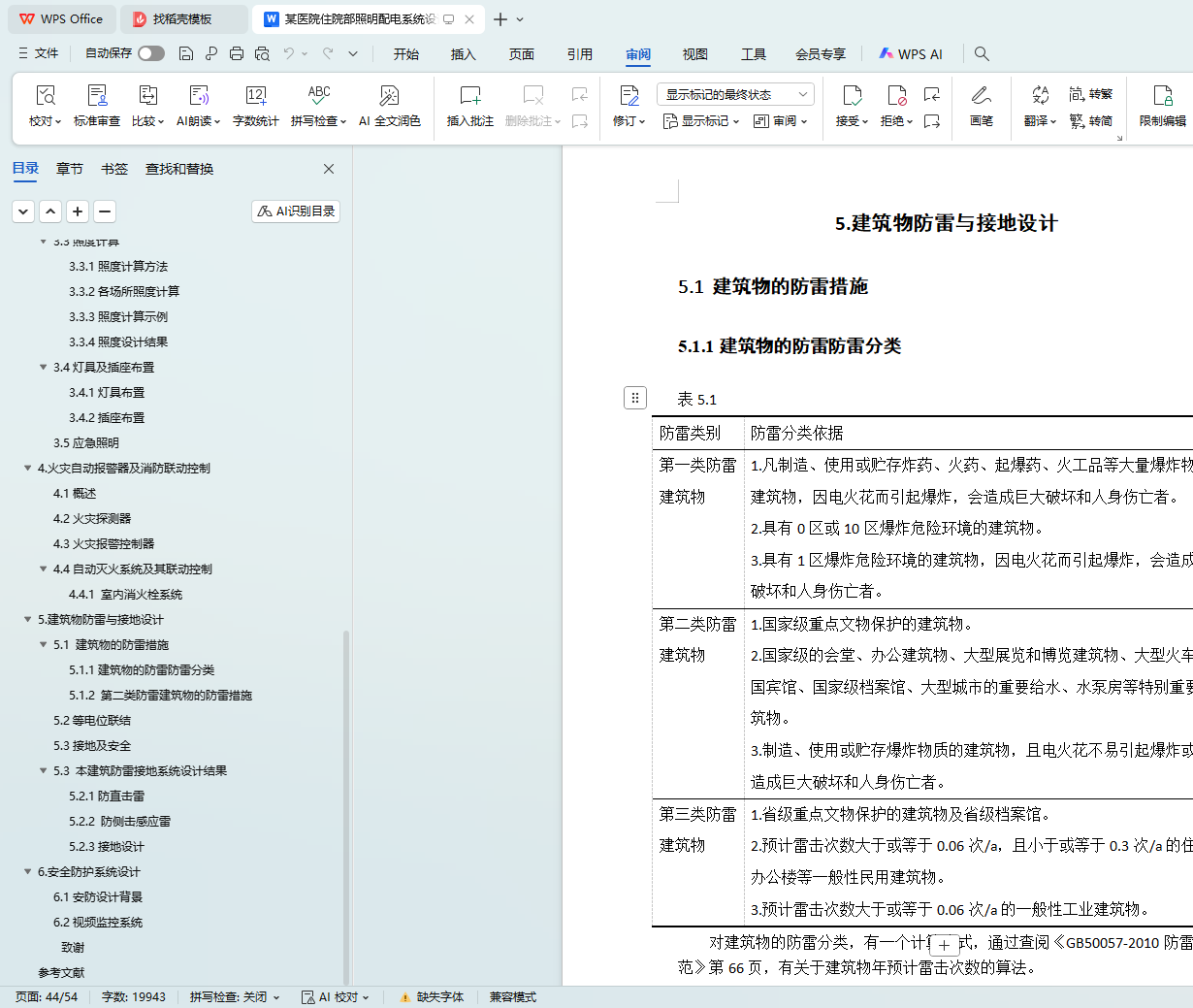Click the AI识别目录 button
1193x1008 pixels.
click(296, 211)
